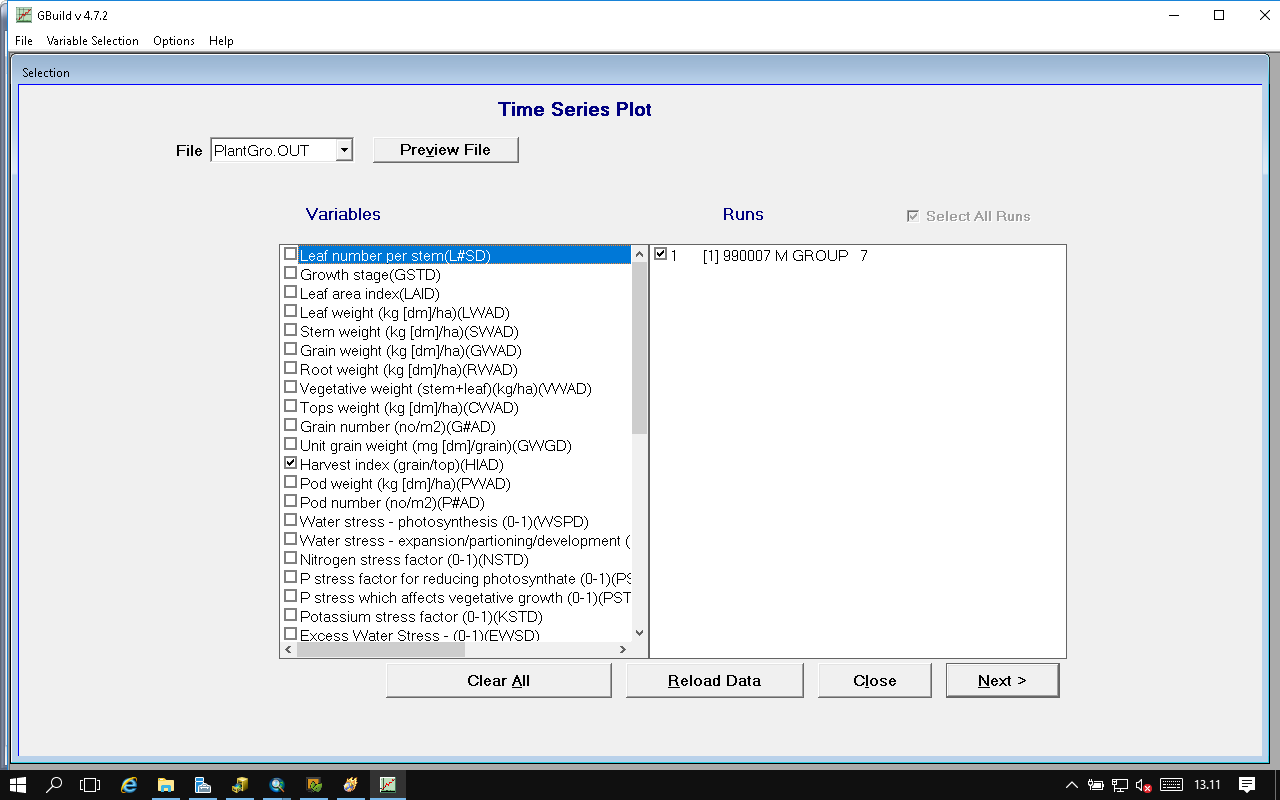Open the Options menu
Image resolution: width=1280 pixels, height=800 pixels.
[x=174, y=41]
